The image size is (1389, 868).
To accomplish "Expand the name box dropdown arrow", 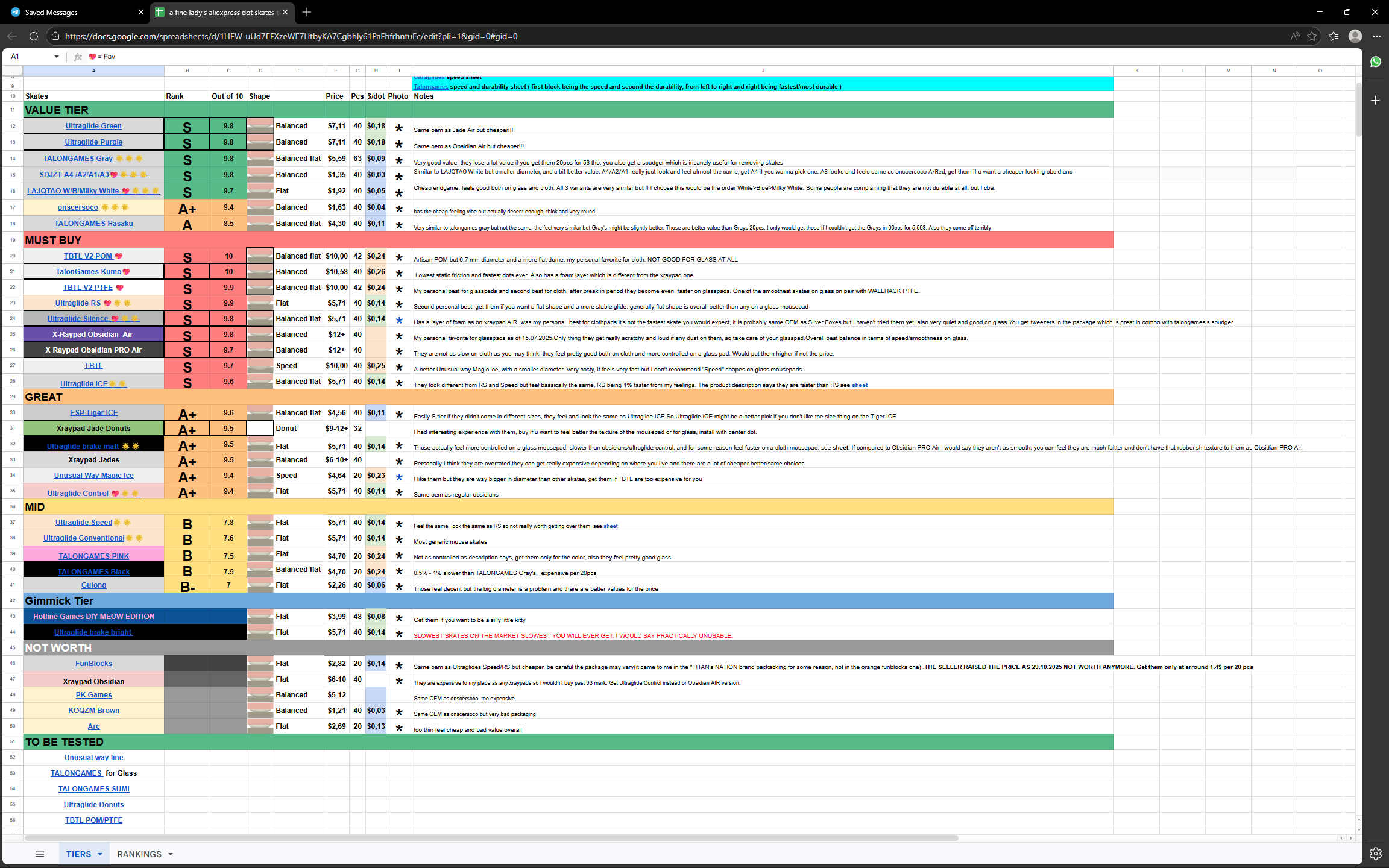I will pyautogui.click(x=57, y=57).
